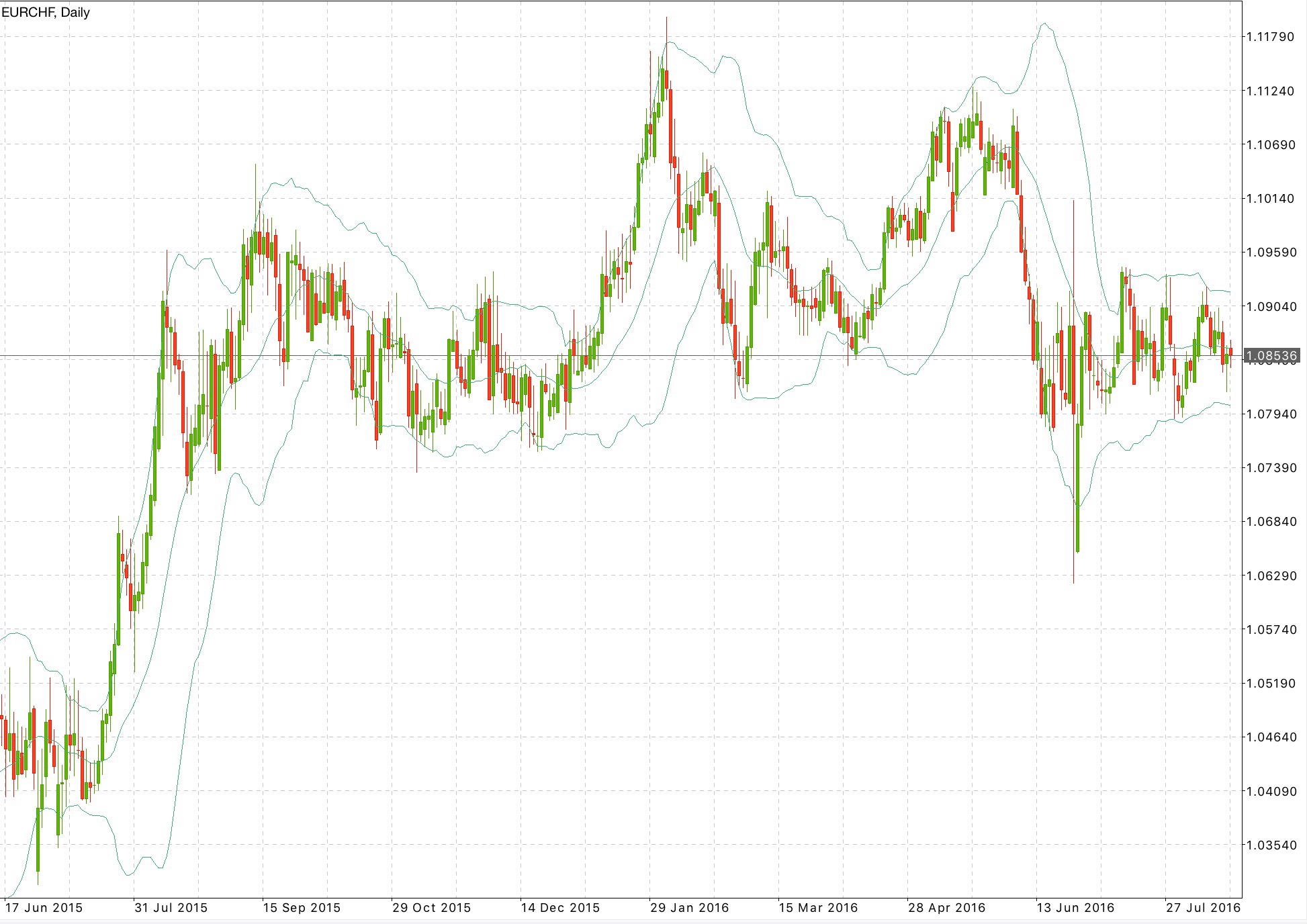This screenshot has height=924, width=1307.
Task: Choose the 29 Jan 2016 date label
Action: click(689, 908)
